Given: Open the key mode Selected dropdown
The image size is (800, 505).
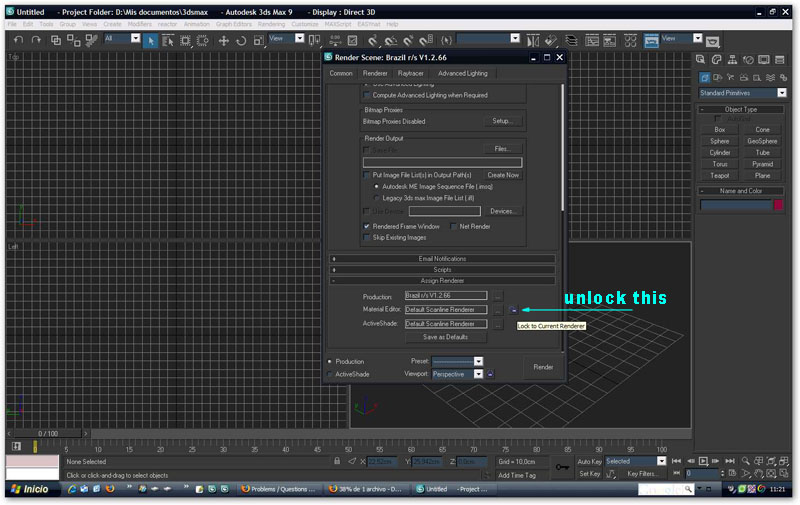Looking at the screenshot, I should tap(661, 461).
